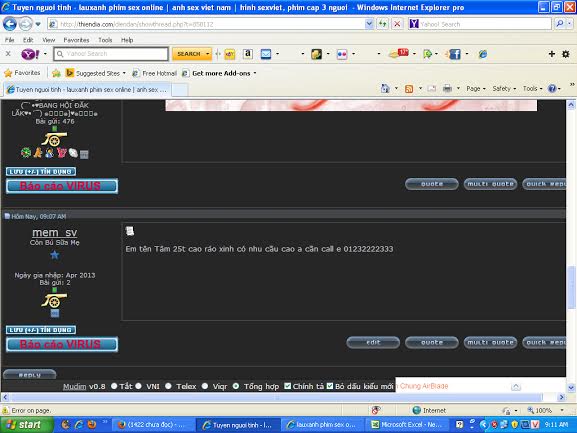Select the VNI input radio button
Viewport: 577px width, 433px height.
tap(138, 386)
